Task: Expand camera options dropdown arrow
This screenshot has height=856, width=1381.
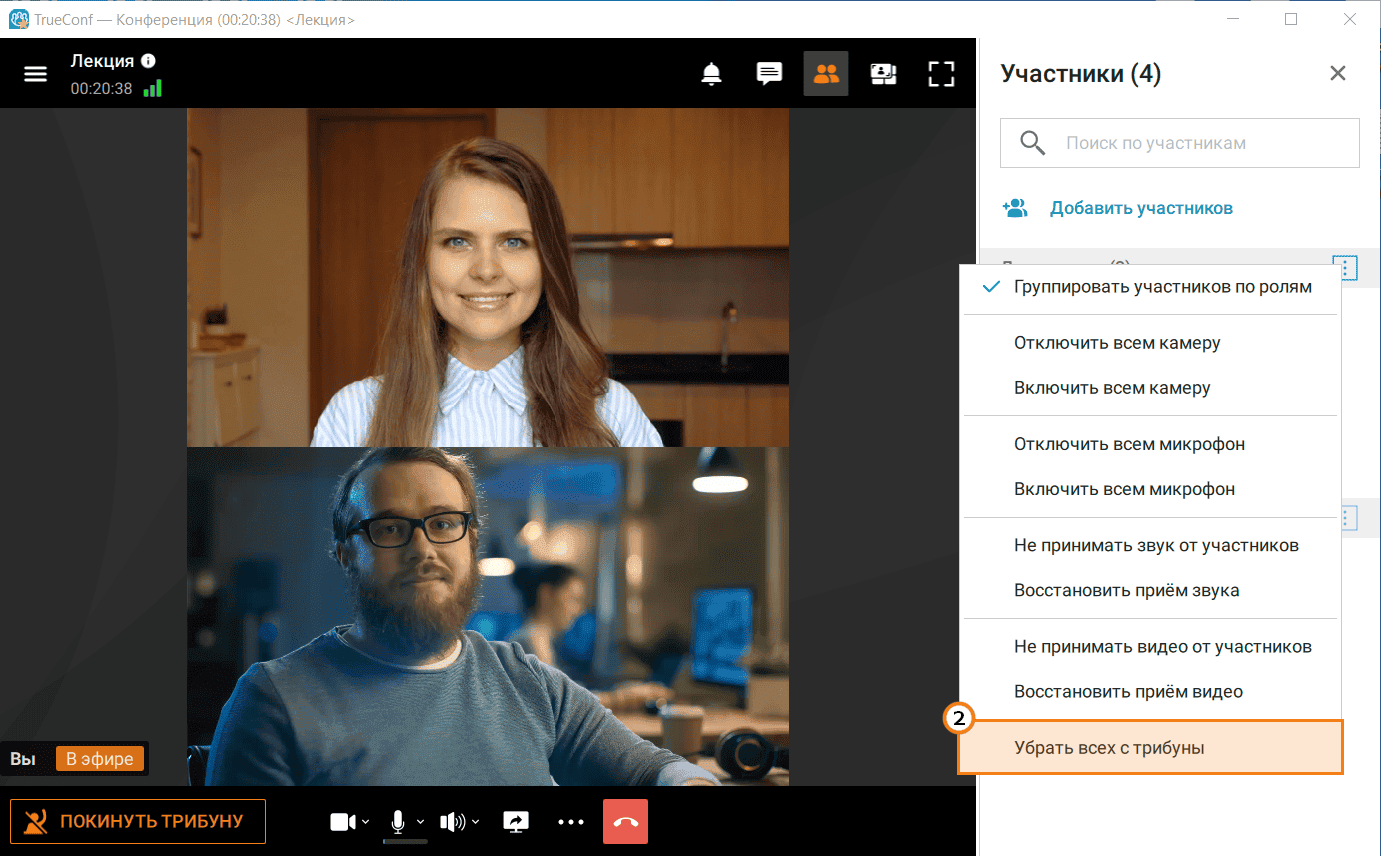Action: [366, 822]
